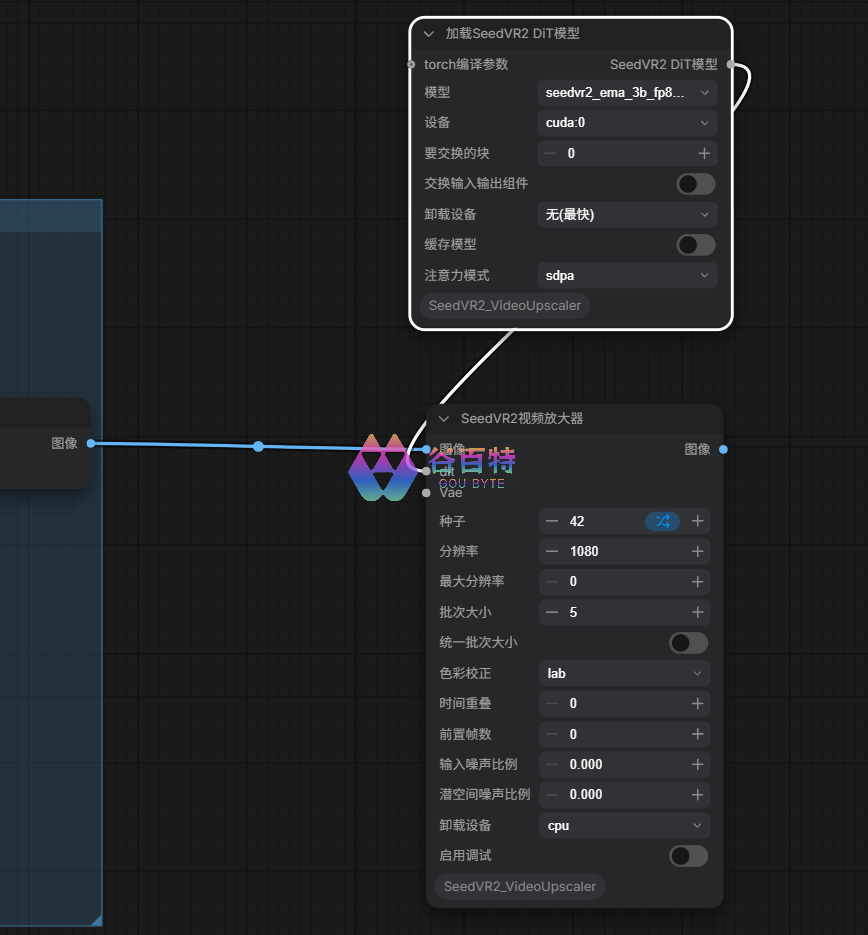This screenshot has height=935, width=868.
Task: Click the 时间重叠 value 0 field
Action: [624, 704]
